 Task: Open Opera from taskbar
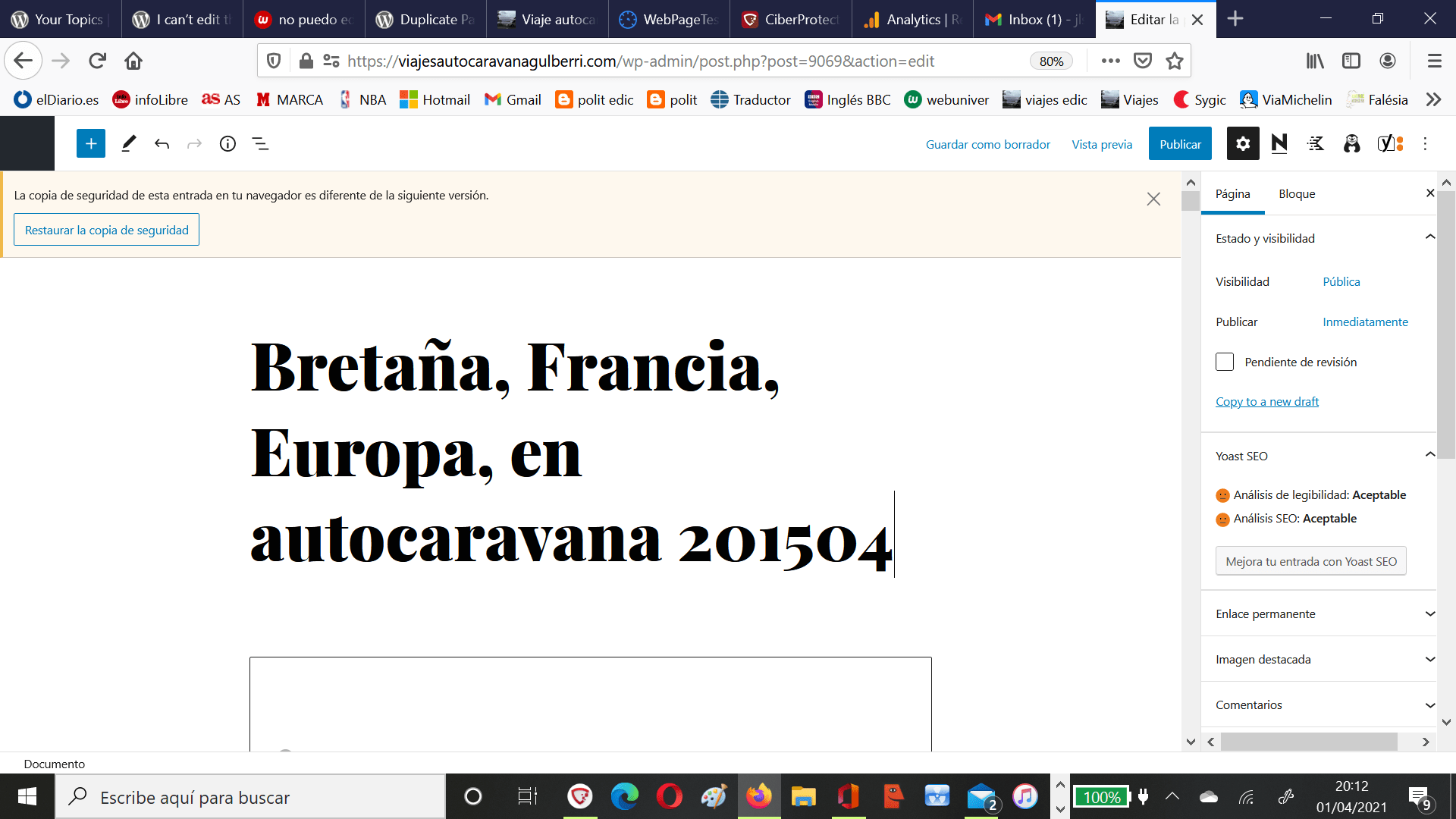click(669, 796)
